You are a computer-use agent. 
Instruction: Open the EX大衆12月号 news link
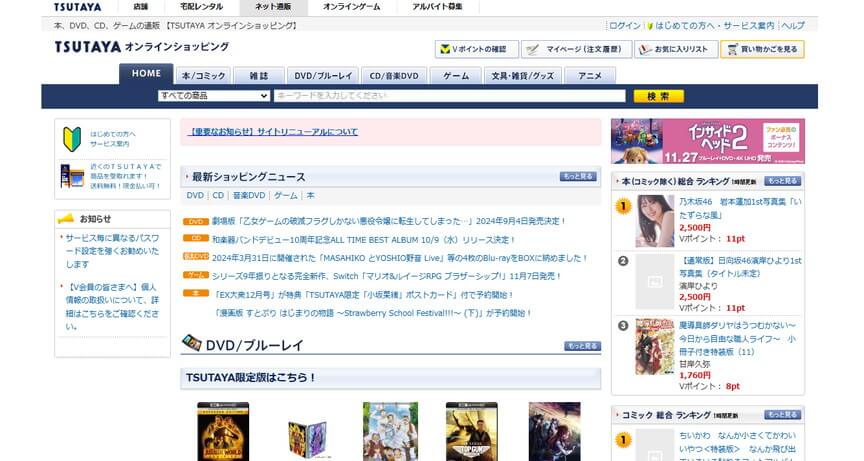coord(364,295)
